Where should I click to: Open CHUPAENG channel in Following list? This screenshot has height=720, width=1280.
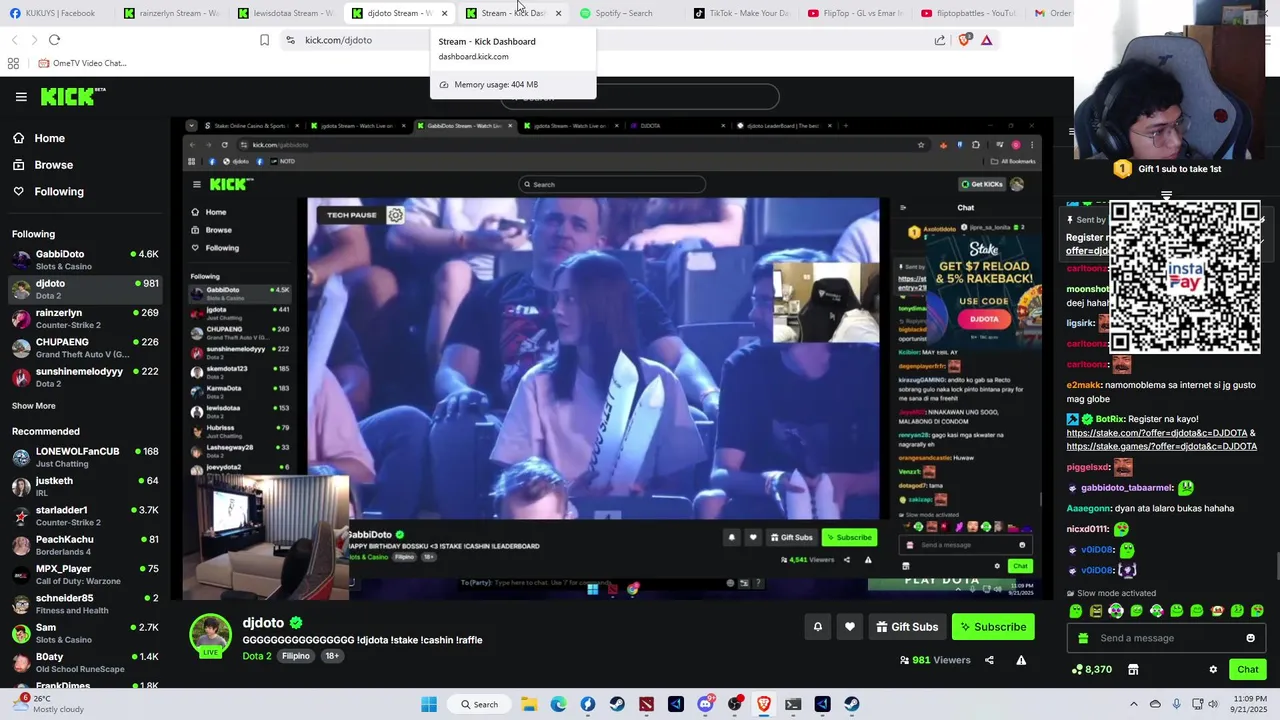pos(85,348)
